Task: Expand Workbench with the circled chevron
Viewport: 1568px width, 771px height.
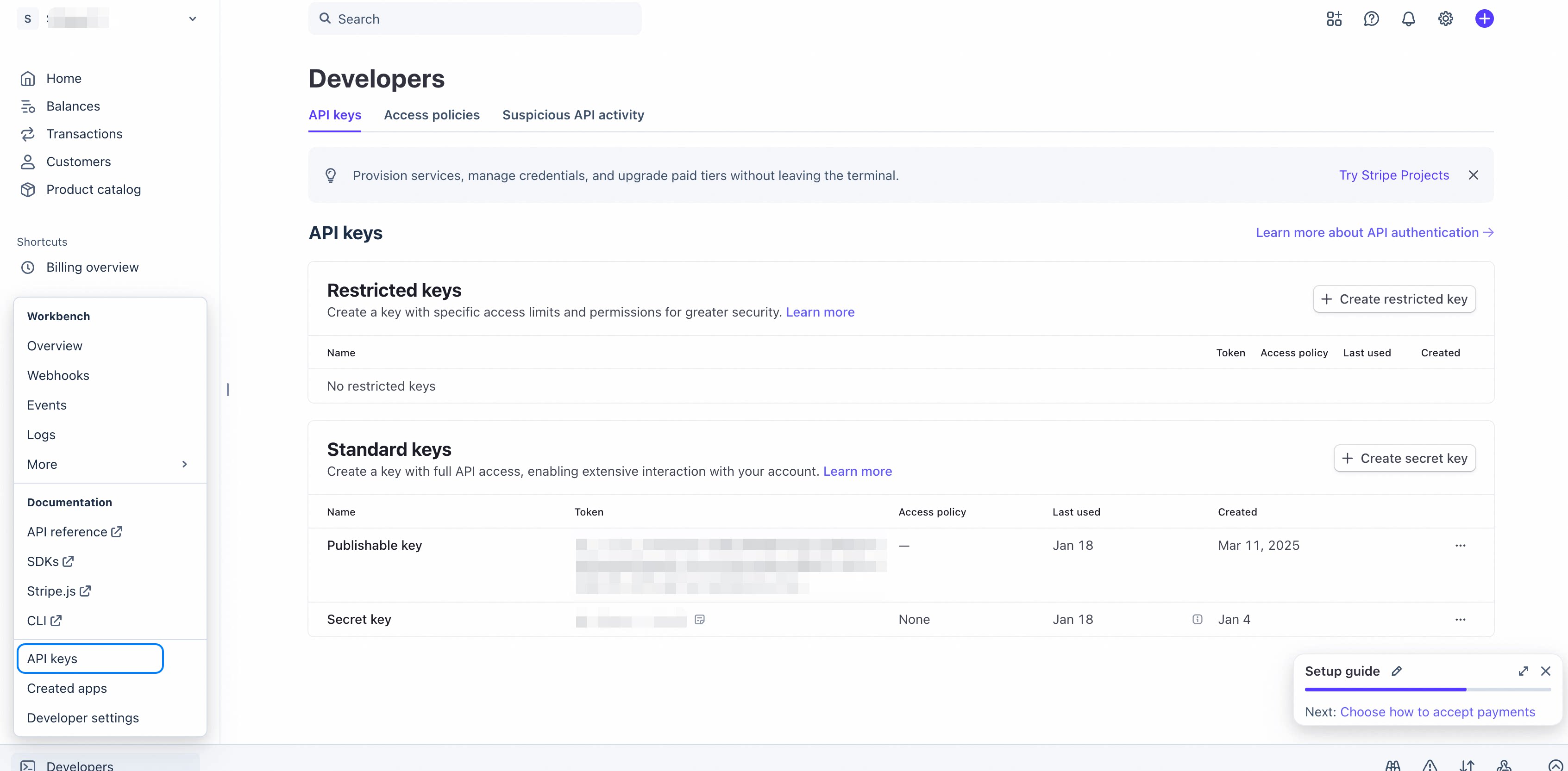Action: pyautogui.click(x=1555, y=765)
